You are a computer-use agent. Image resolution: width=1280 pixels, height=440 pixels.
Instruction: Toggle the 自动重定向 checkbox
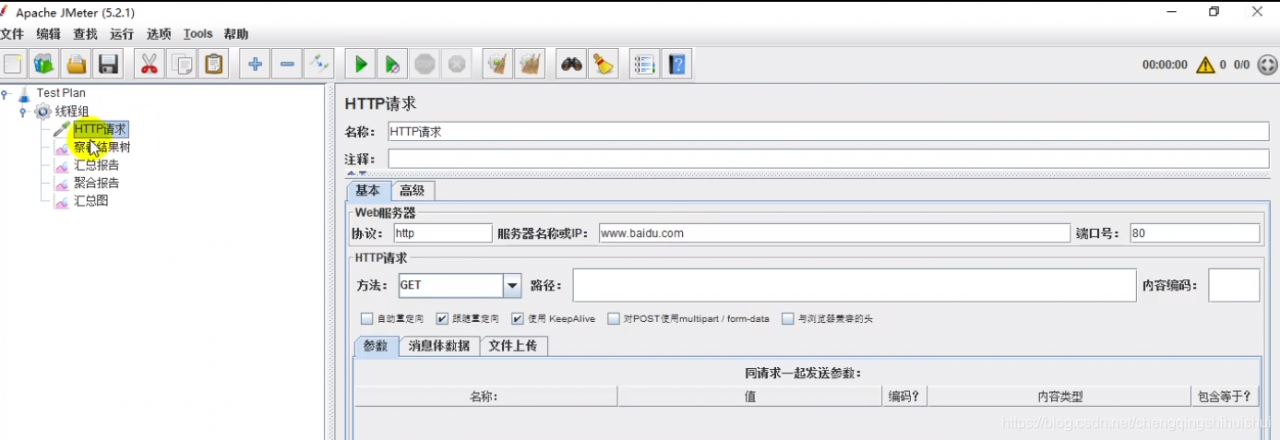(366, 319)
